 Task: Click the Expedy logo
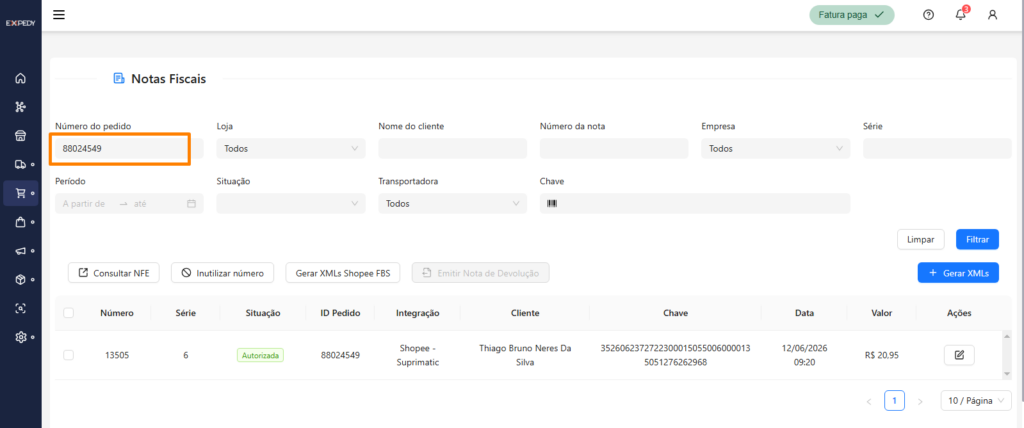tap(20, 23)
